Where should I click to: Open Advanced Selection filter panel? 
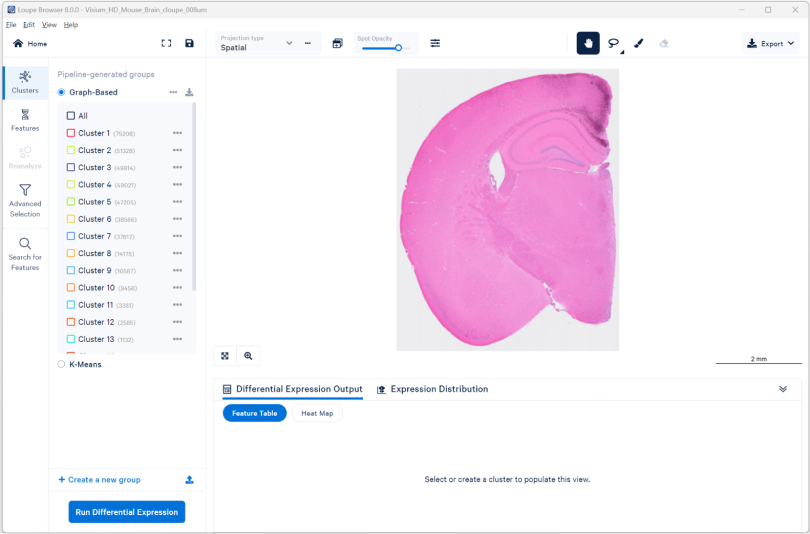point(25,200)
